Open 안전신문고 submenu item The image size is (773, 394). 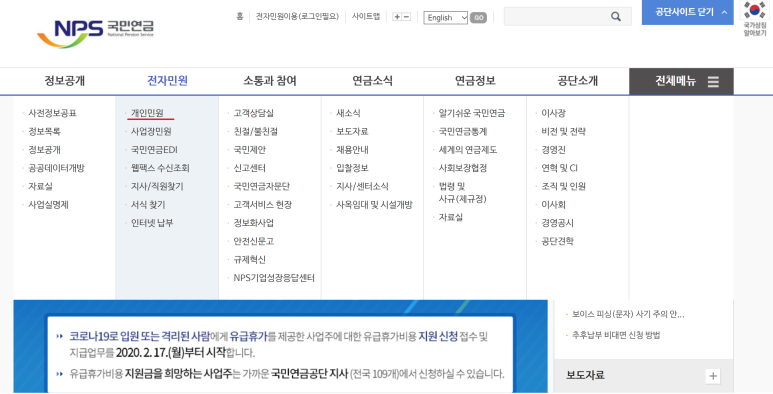coord(253,241)
